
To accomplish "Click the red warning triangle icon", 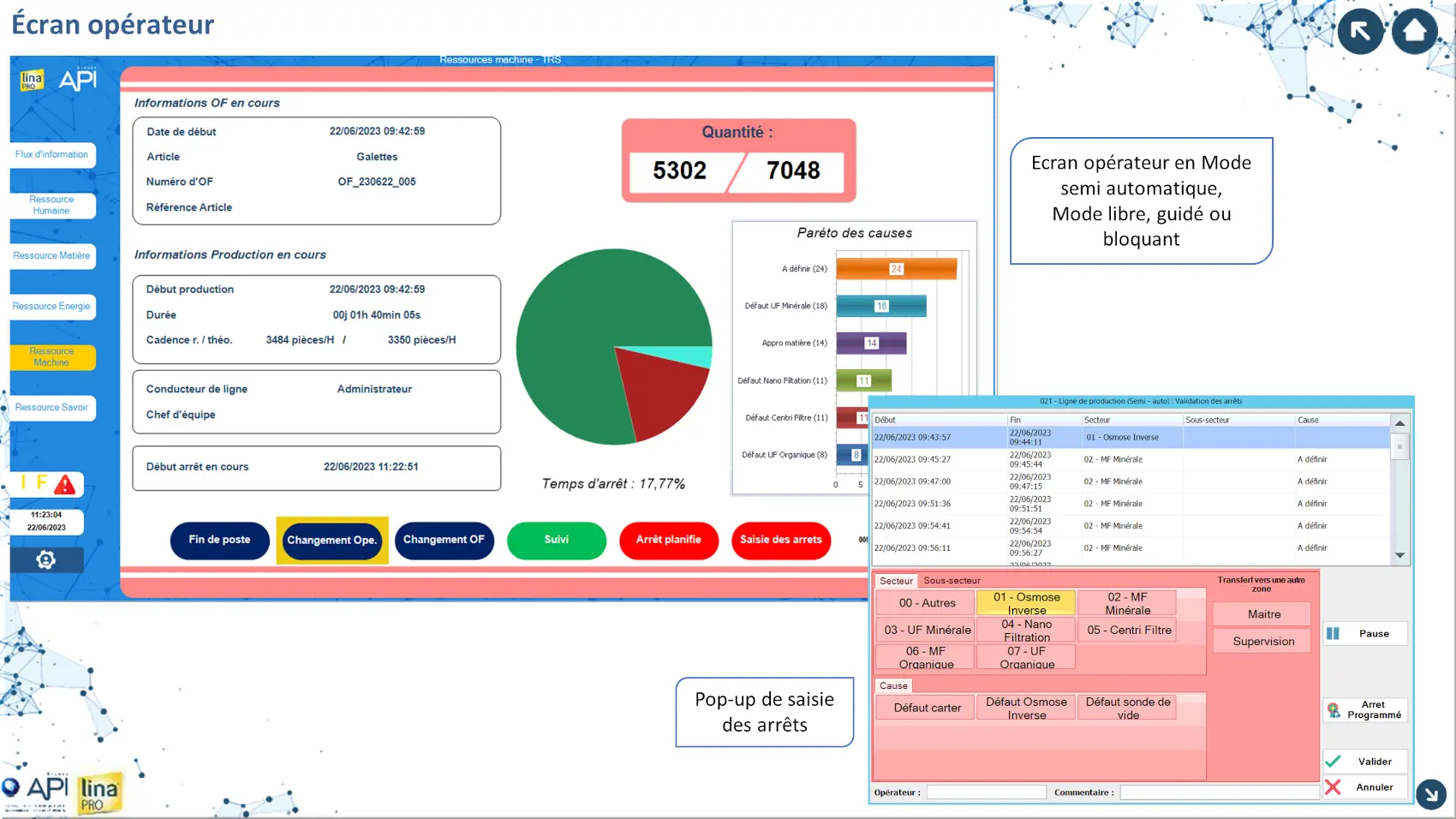I will (x=65, y=486).
